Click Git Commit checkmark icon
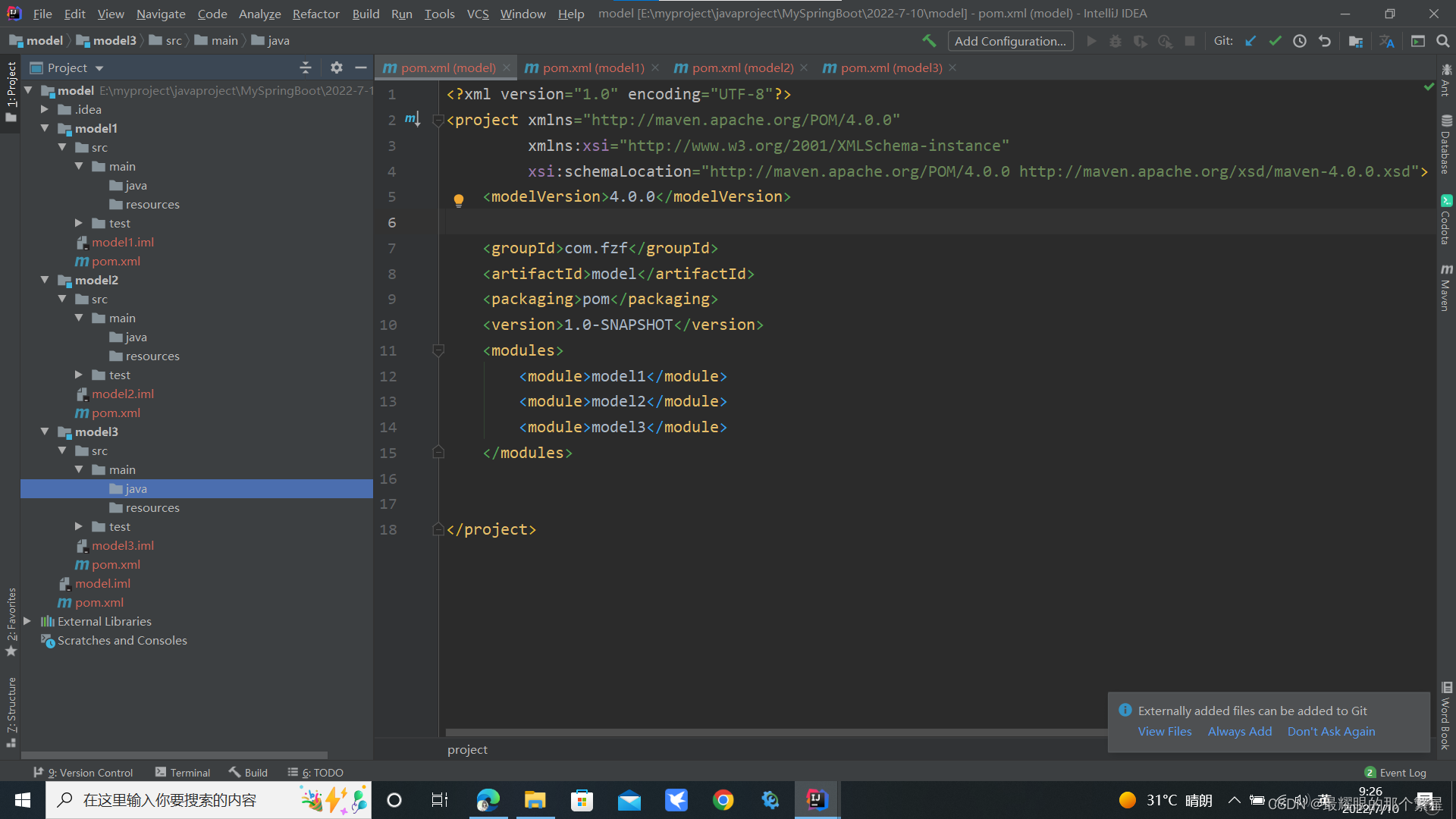This screenshot has height=819, width=1456. tap(1275, 41)
